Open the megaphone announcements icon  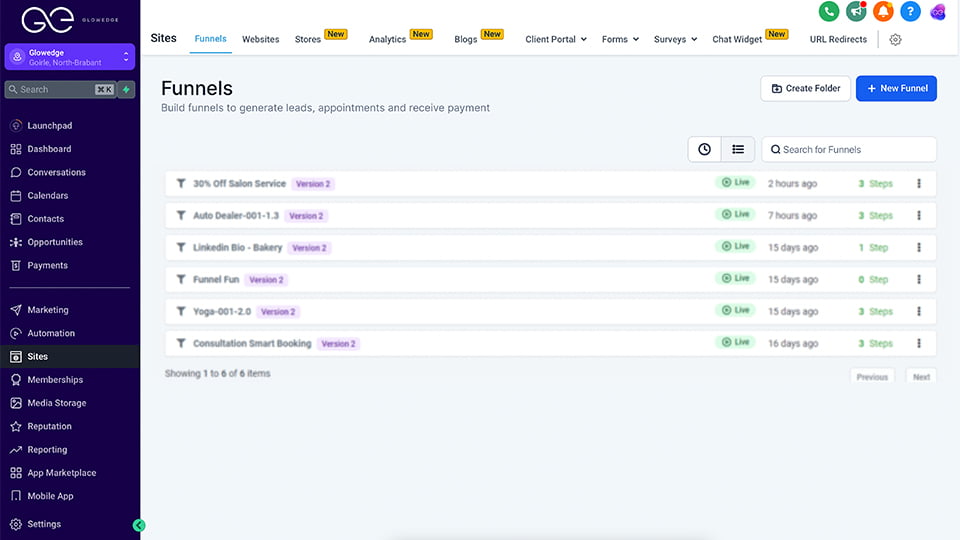pos(855,11)
